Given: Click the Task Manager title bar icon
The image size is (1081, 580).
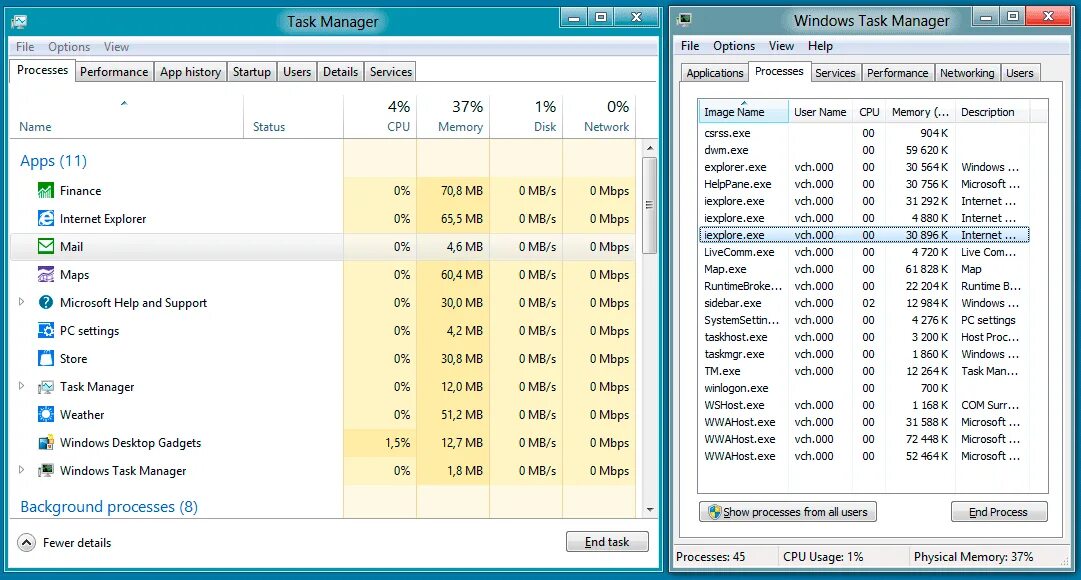Looking at the screenshot, I should [19, 21].
